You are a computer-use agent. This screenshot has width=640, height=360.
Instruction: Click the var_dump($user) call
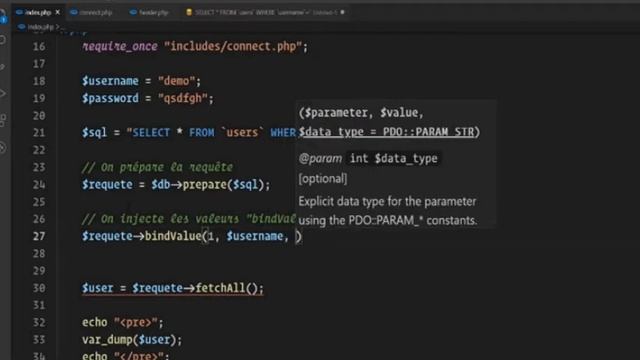(132, 340)
